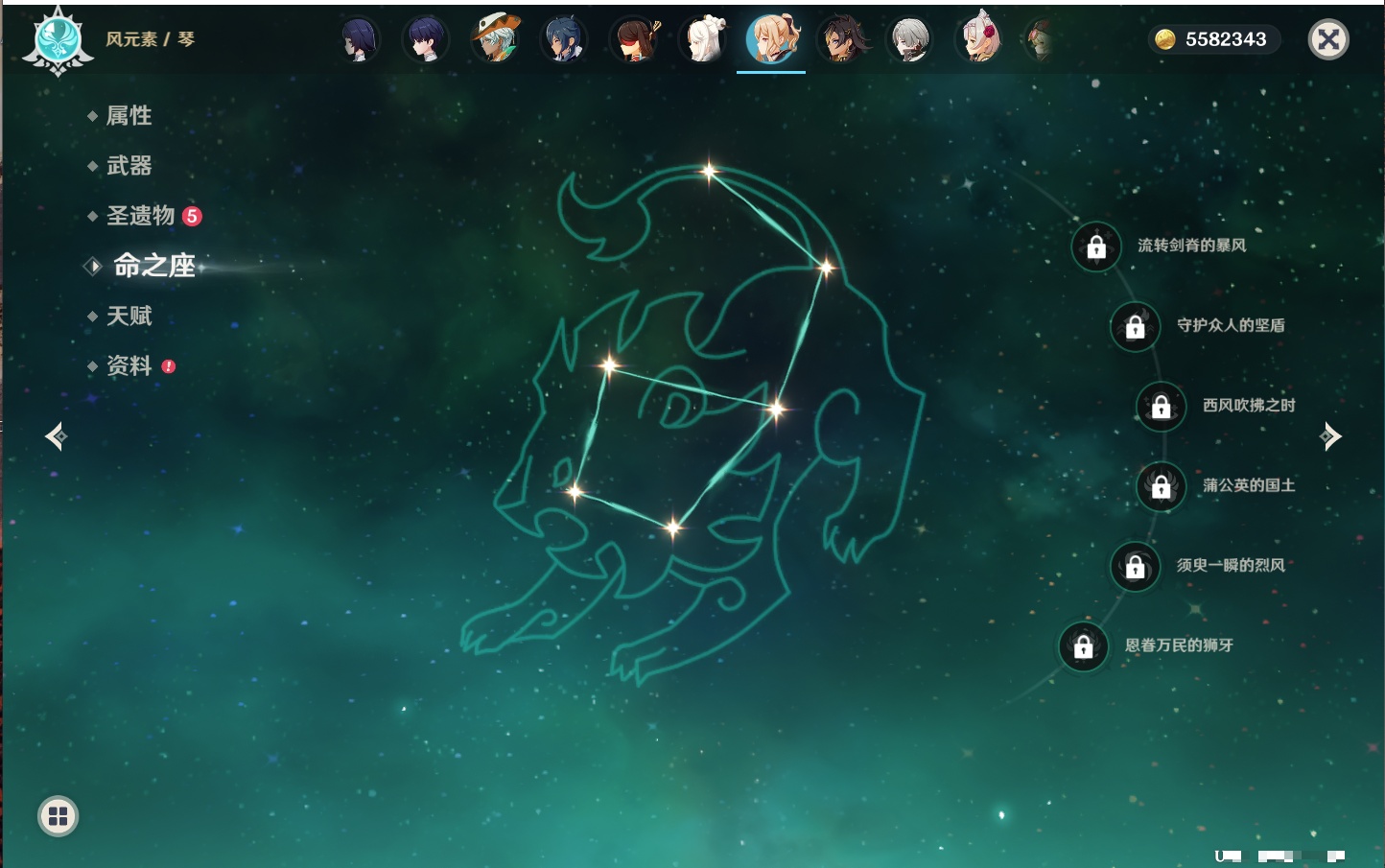The width and height of the screenshot is (1385, 868).
Task: Click the lock icon for 恩眷万民的狮牙
Action: (1084, 646)
